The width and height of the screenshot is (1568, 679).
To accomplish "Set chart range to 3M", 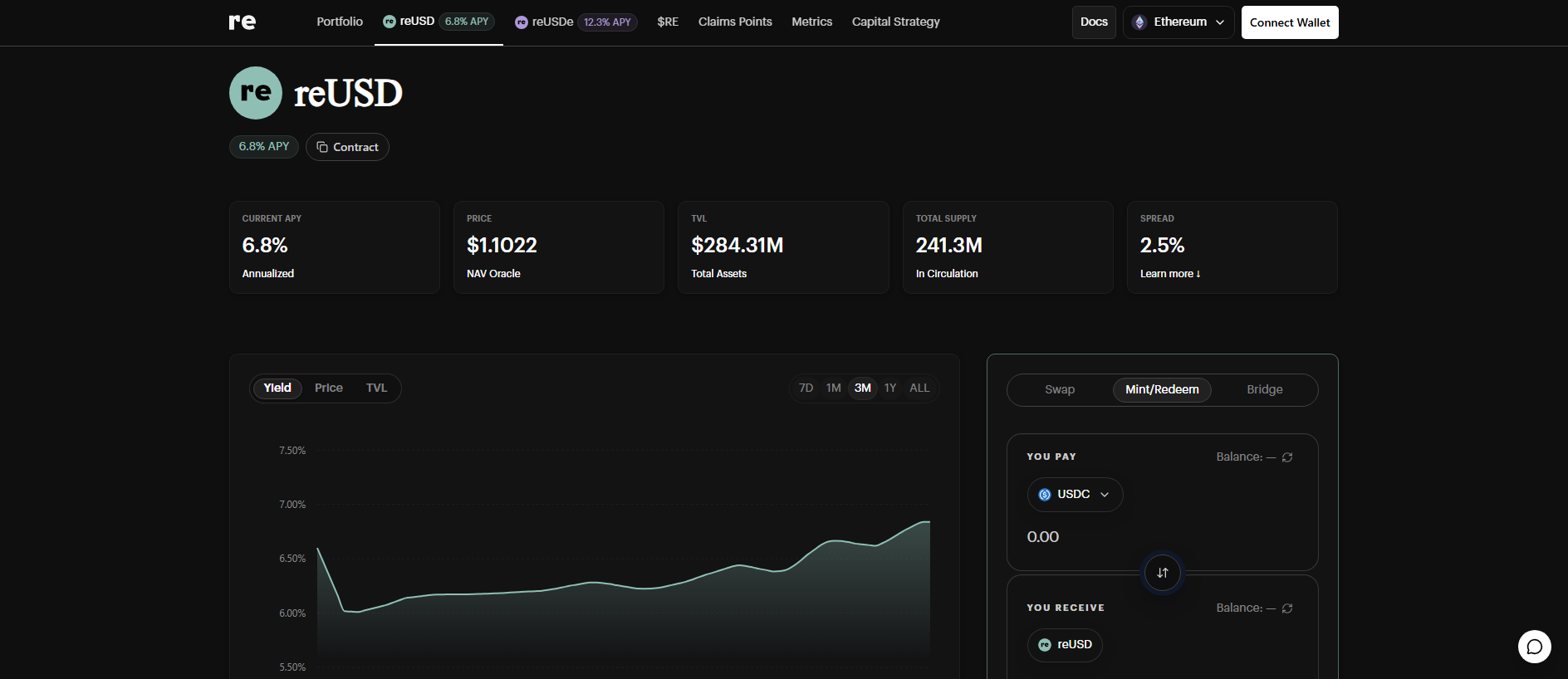I will (x=863, y=388).
